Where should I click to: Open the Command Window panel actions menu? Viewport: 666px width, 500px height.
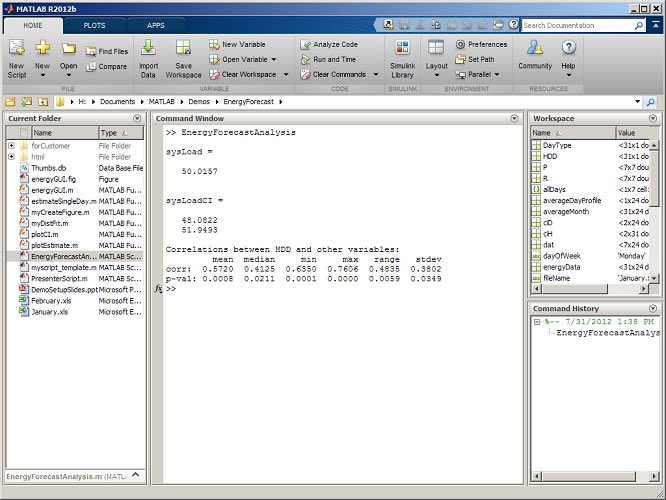pos(514,119)
